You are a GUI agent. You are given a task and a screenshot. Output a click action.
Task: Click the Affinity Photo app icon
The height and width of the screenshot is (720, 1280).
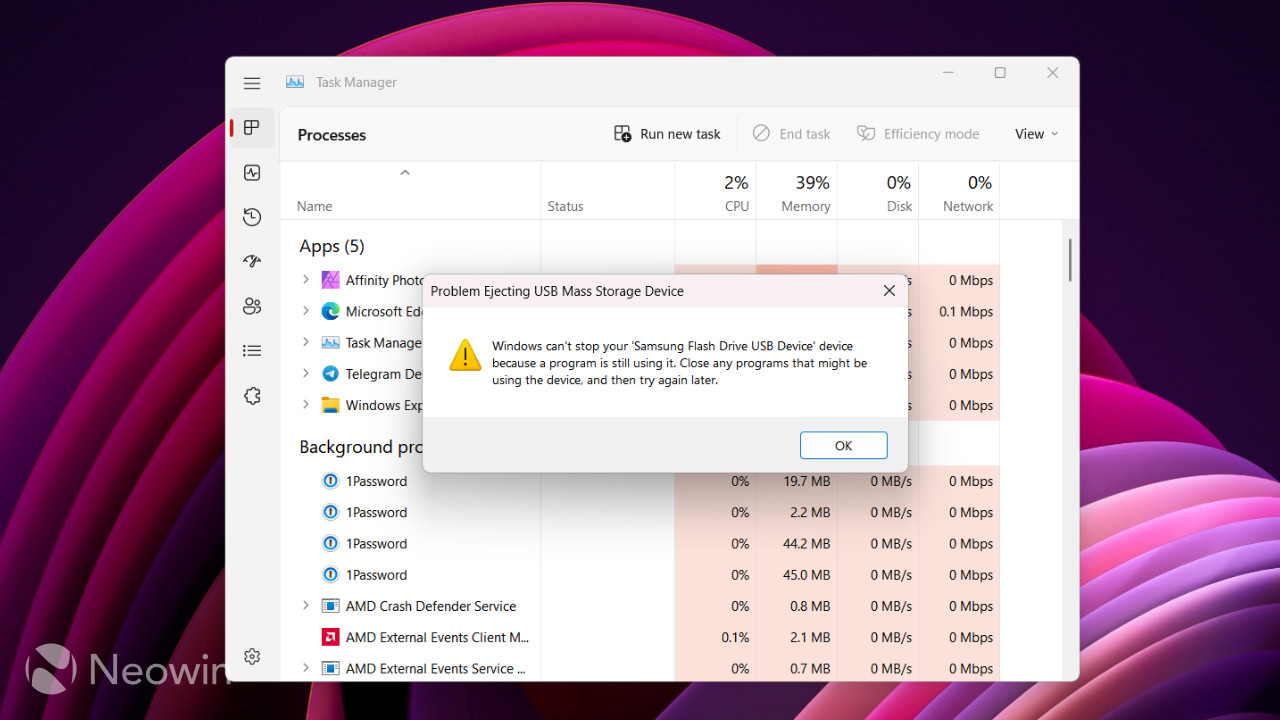(330, 280)
